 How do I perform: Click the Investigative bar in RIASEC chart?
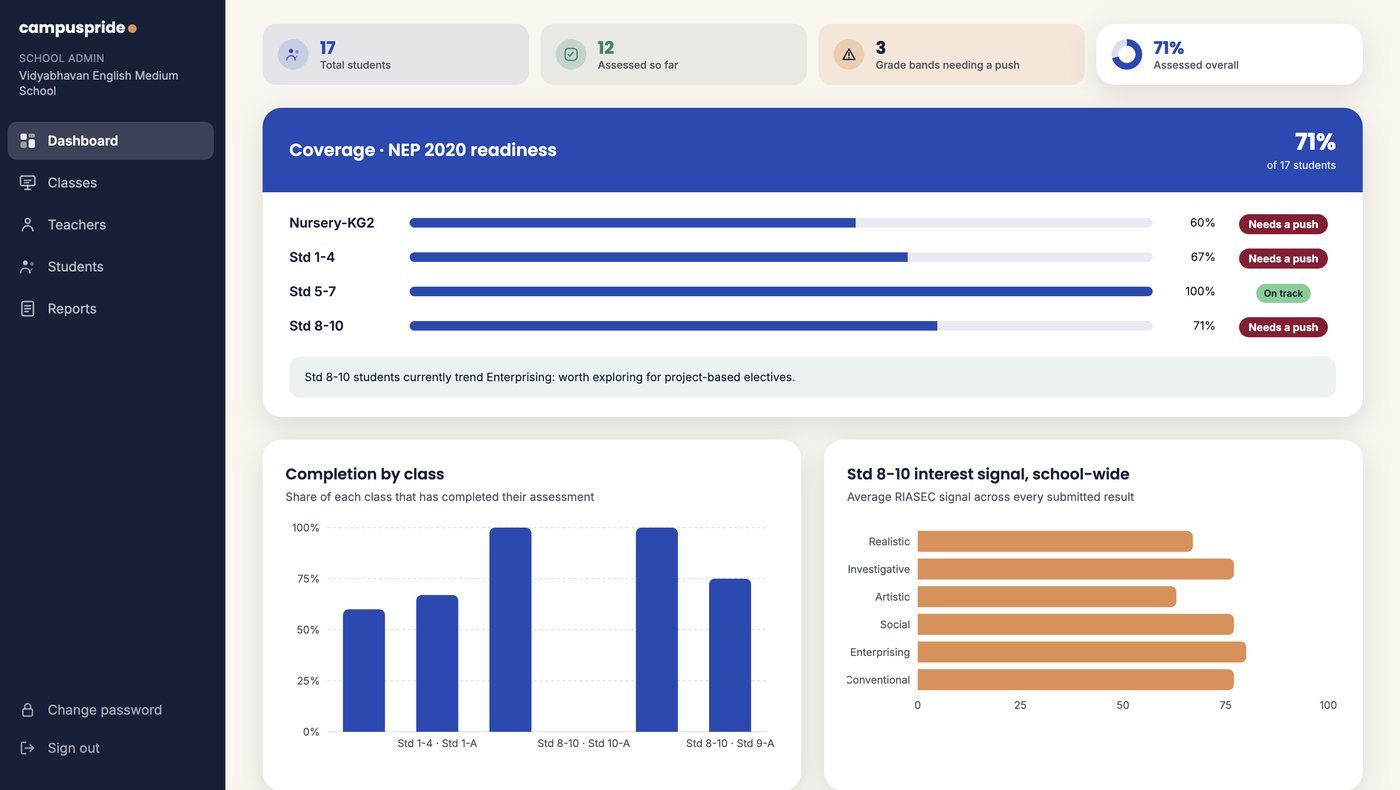pyautogui.click(x=1076, y=569)
